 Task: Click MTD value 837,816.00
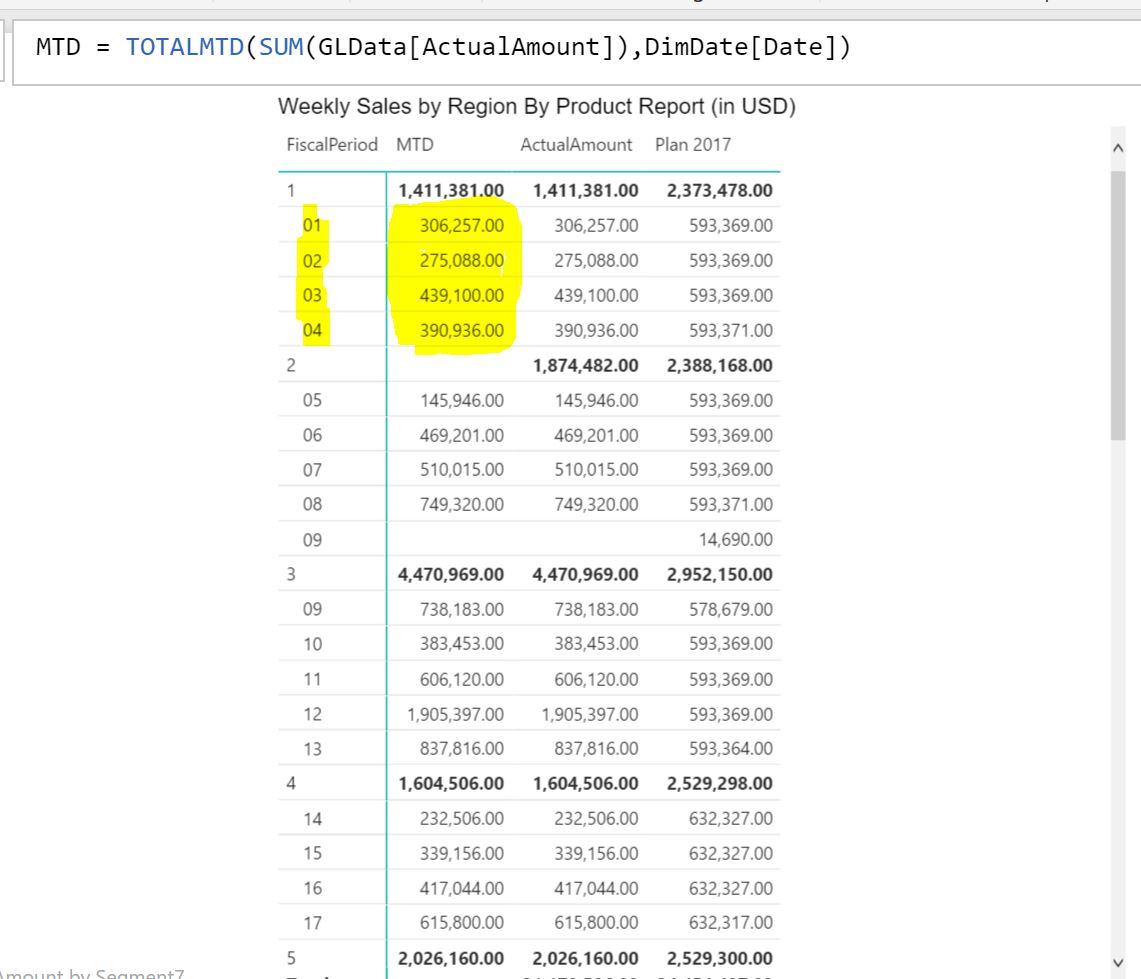pyautogui.click(x=461, y=748)
